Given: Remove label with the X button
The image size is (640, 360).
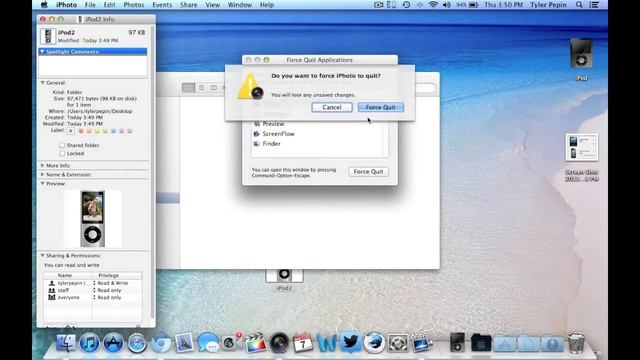Looking at the screenshot, I should click(x=71, y=131).
